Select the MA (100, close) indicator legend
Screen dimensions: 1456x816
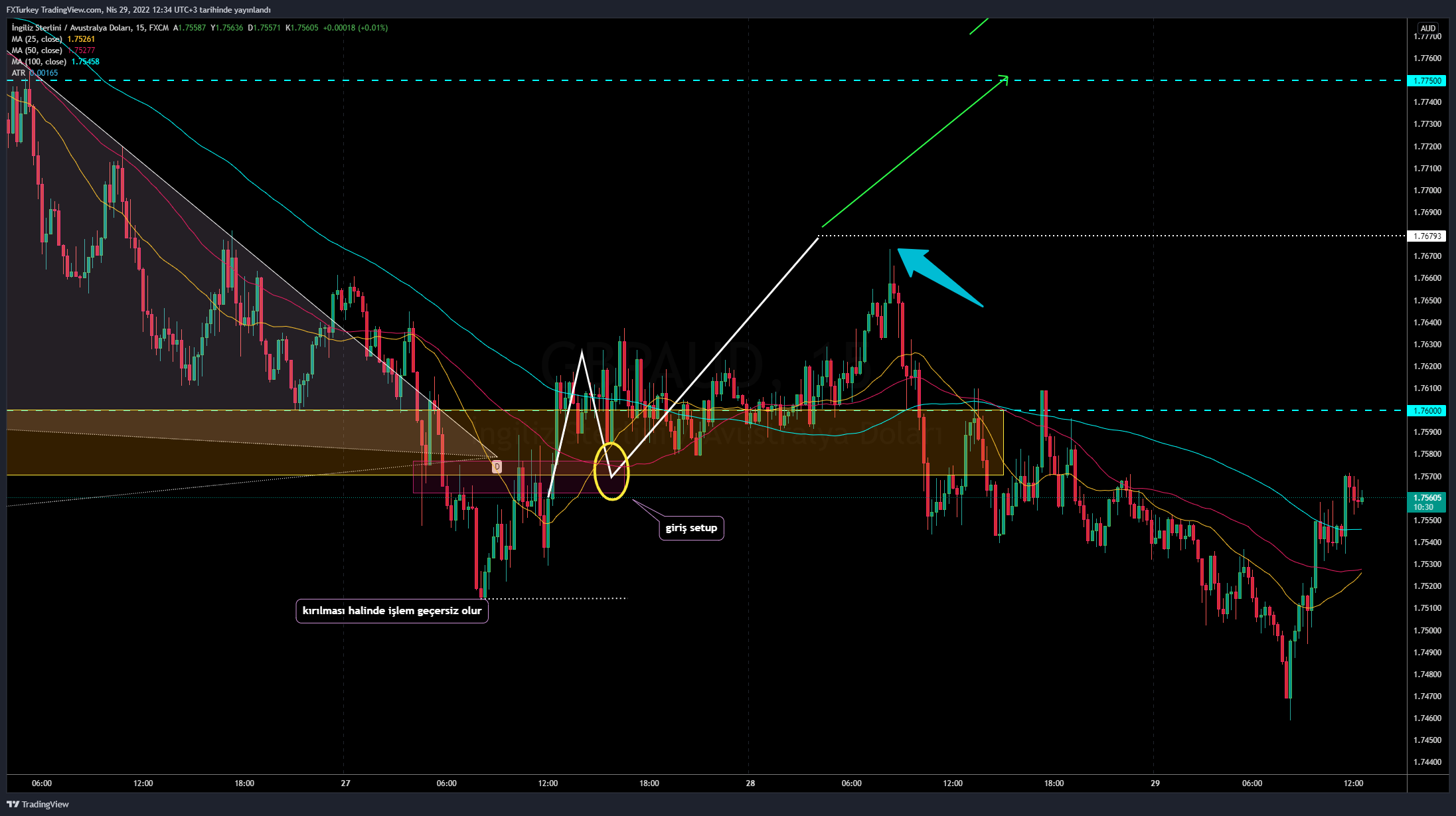click(39, 62)
